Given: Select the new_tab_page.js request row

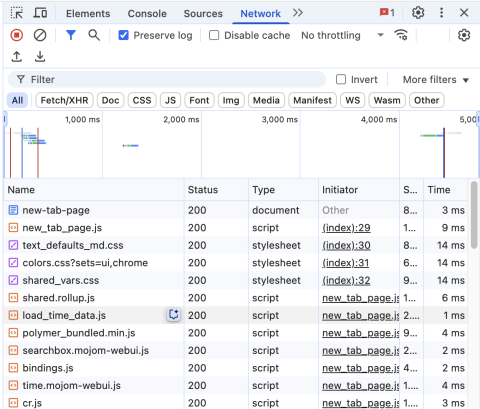Looking at the screenshot, I should pyautogui.click(x=235, y=228).
